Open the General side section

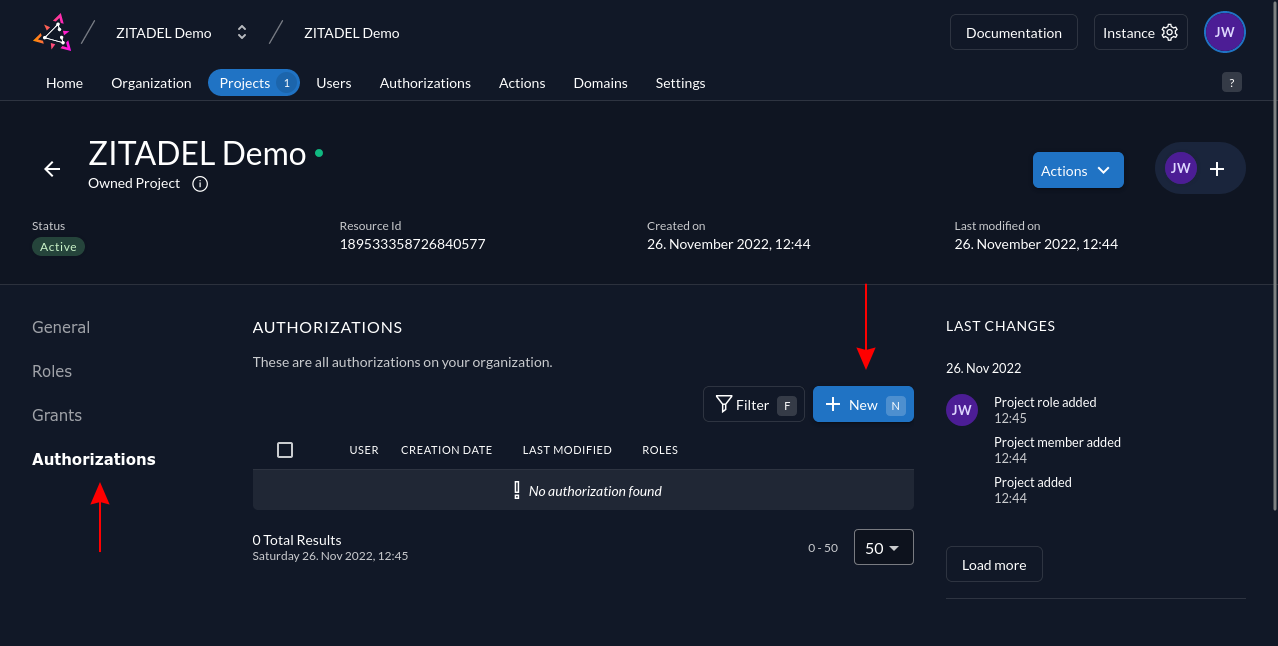pyautogui.click(x=61, y=327)
